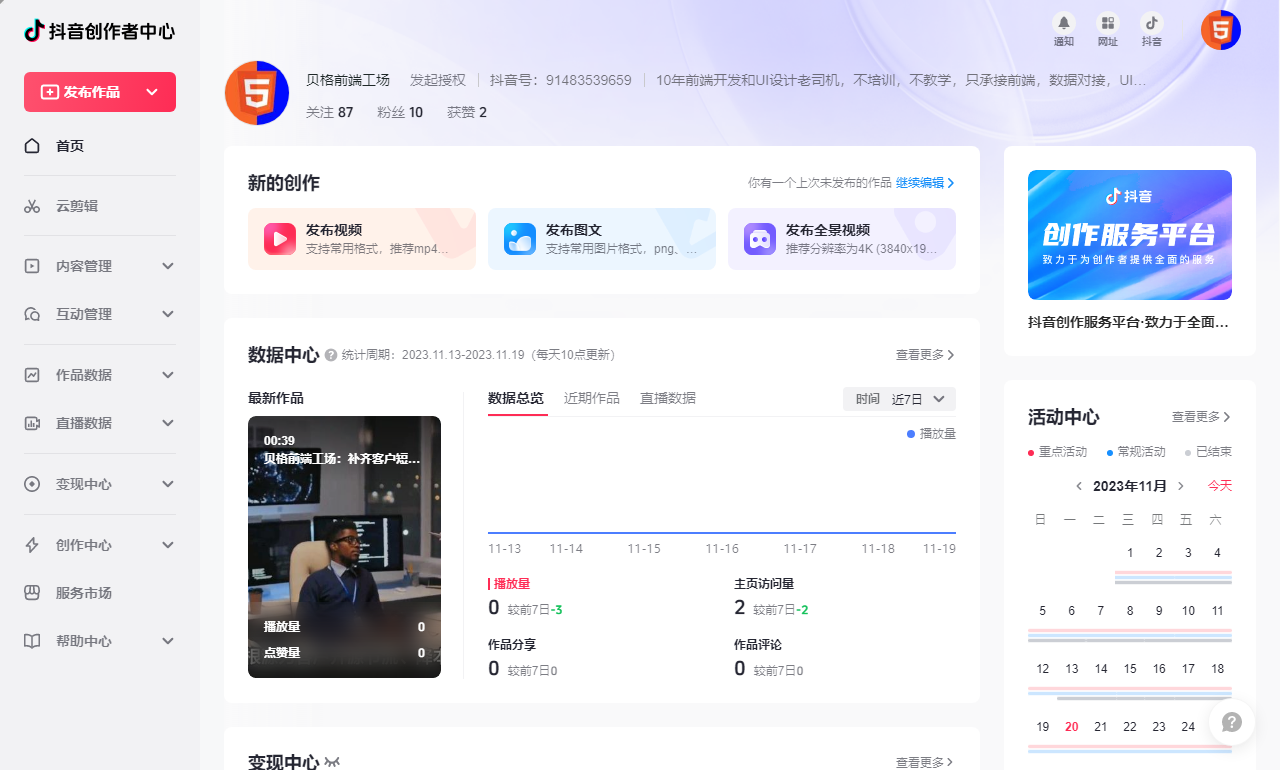The image size is (1280, 770).
Task: Open the 创作服务平台 banner image
Action: tap(1130, 235)
